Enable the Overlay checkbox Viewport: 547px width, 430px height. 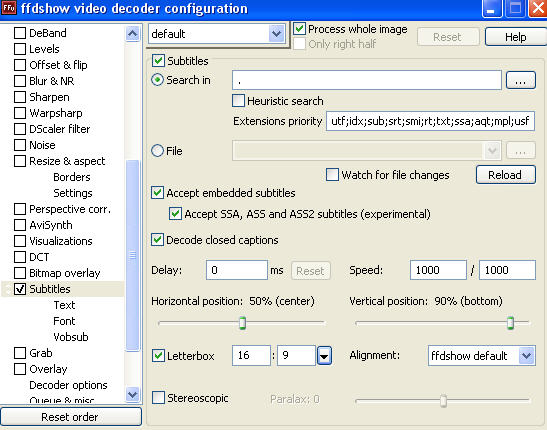coord(20,369)
